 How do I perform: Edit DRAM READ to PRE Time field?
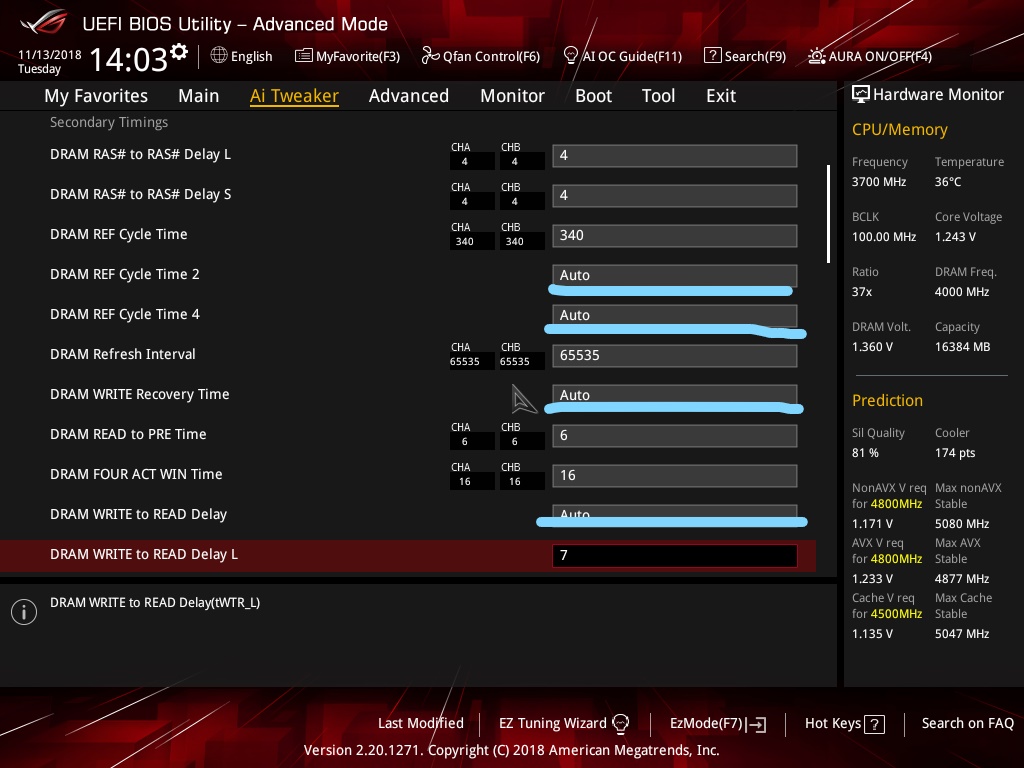click(675, 436)
